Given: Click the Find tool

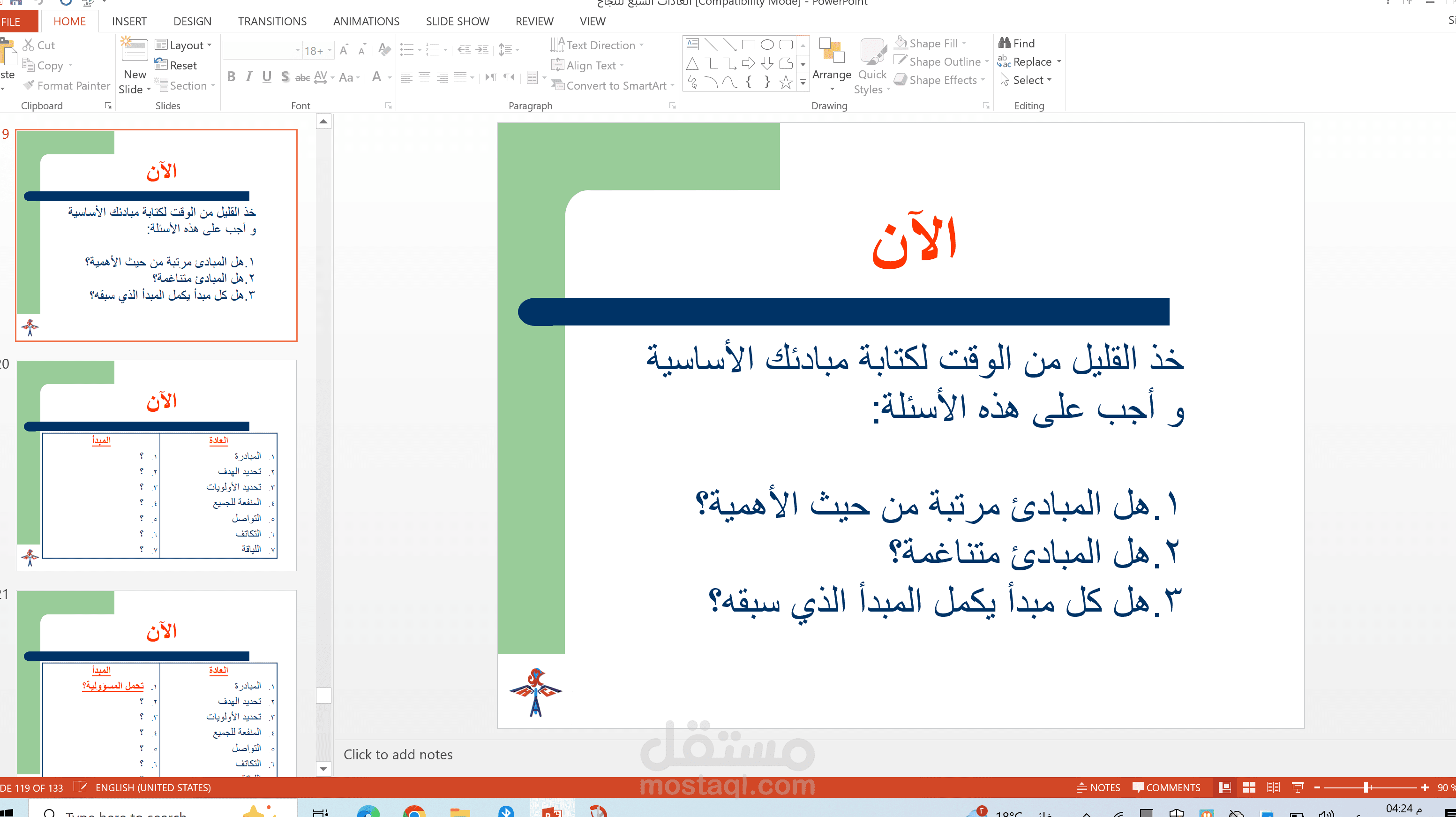Looking at the screenshot, I should pos(1019,43).
